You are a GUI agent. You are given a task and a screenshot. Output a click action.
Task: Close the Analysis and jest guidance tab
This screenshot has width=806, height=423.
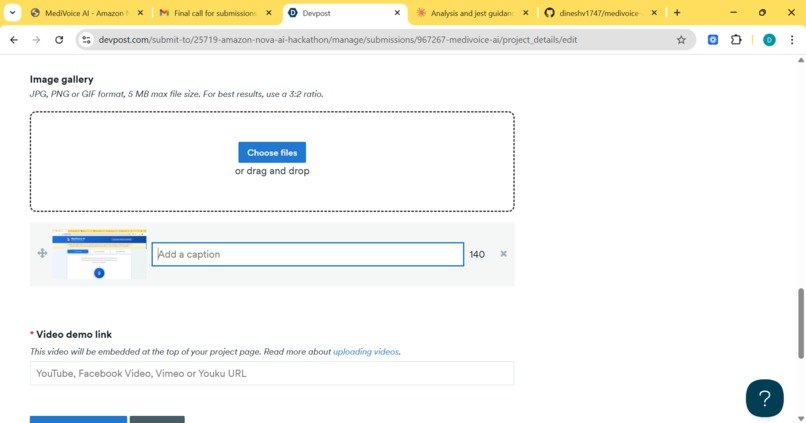pyautogui.click(x=525, y=13)
